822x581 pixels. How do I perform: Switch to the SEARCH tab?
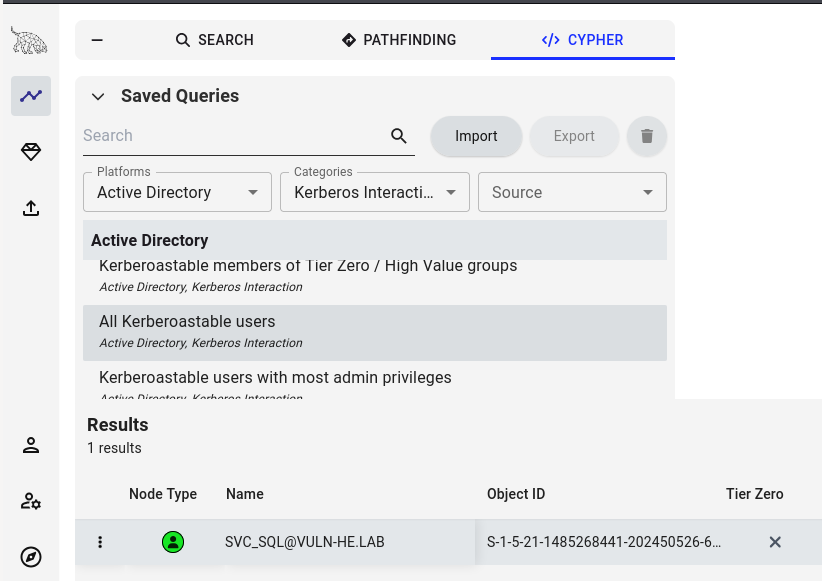214,40
